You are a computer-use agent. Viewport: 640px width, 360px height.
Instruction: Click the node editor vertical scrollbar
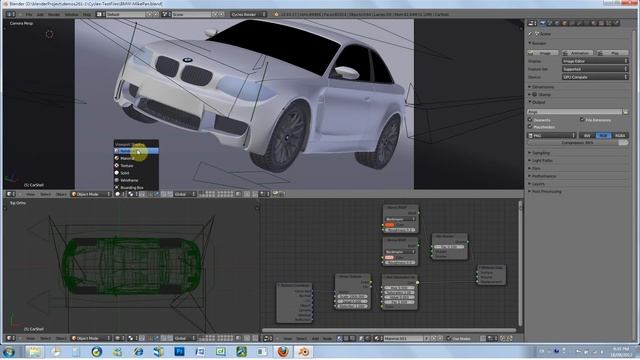tap(520, 263)
